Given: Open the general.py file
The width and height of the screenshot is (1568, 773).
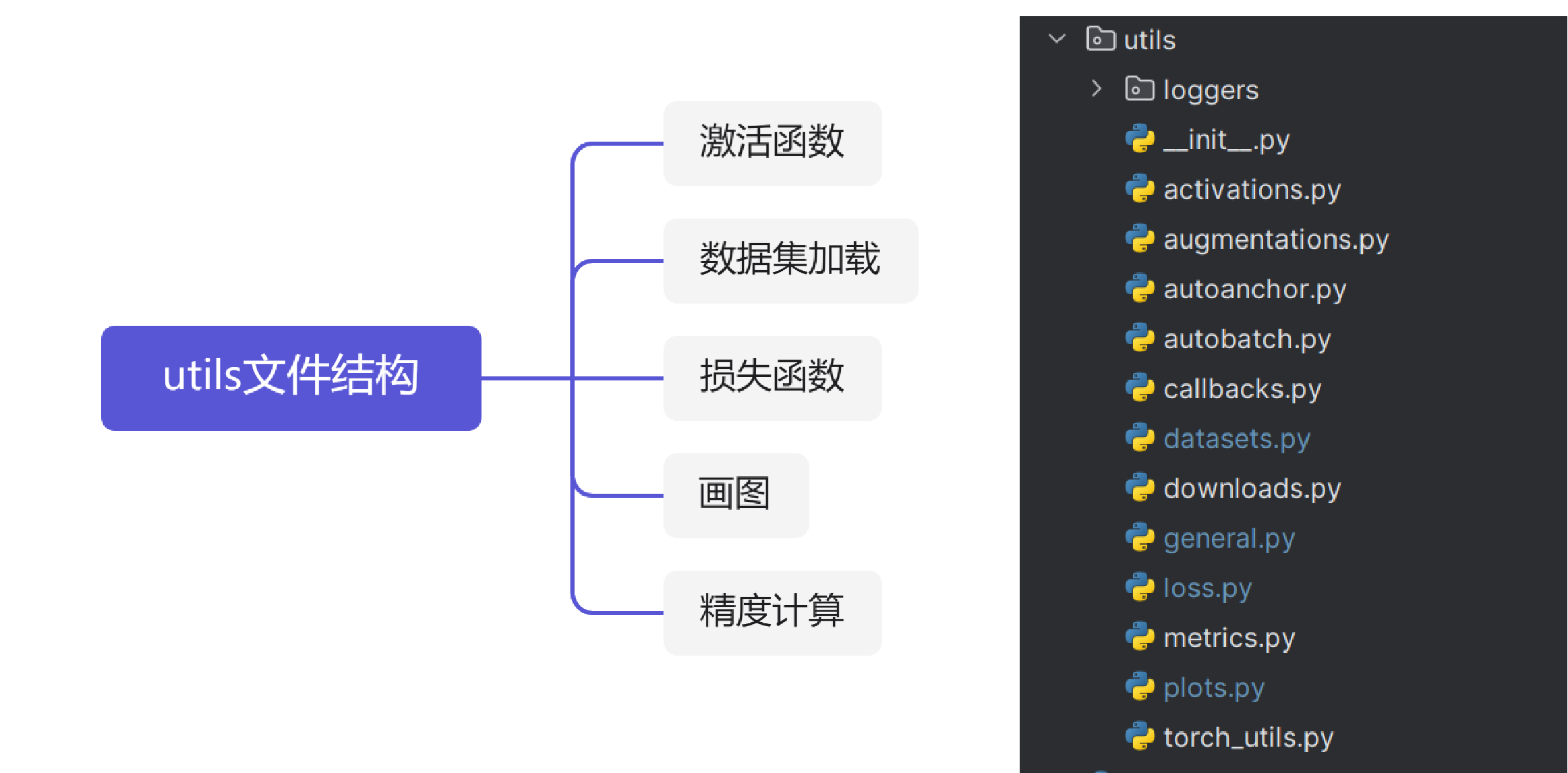Looking at the screenshot, I should pyautogui.click(x=1229, y=538).
